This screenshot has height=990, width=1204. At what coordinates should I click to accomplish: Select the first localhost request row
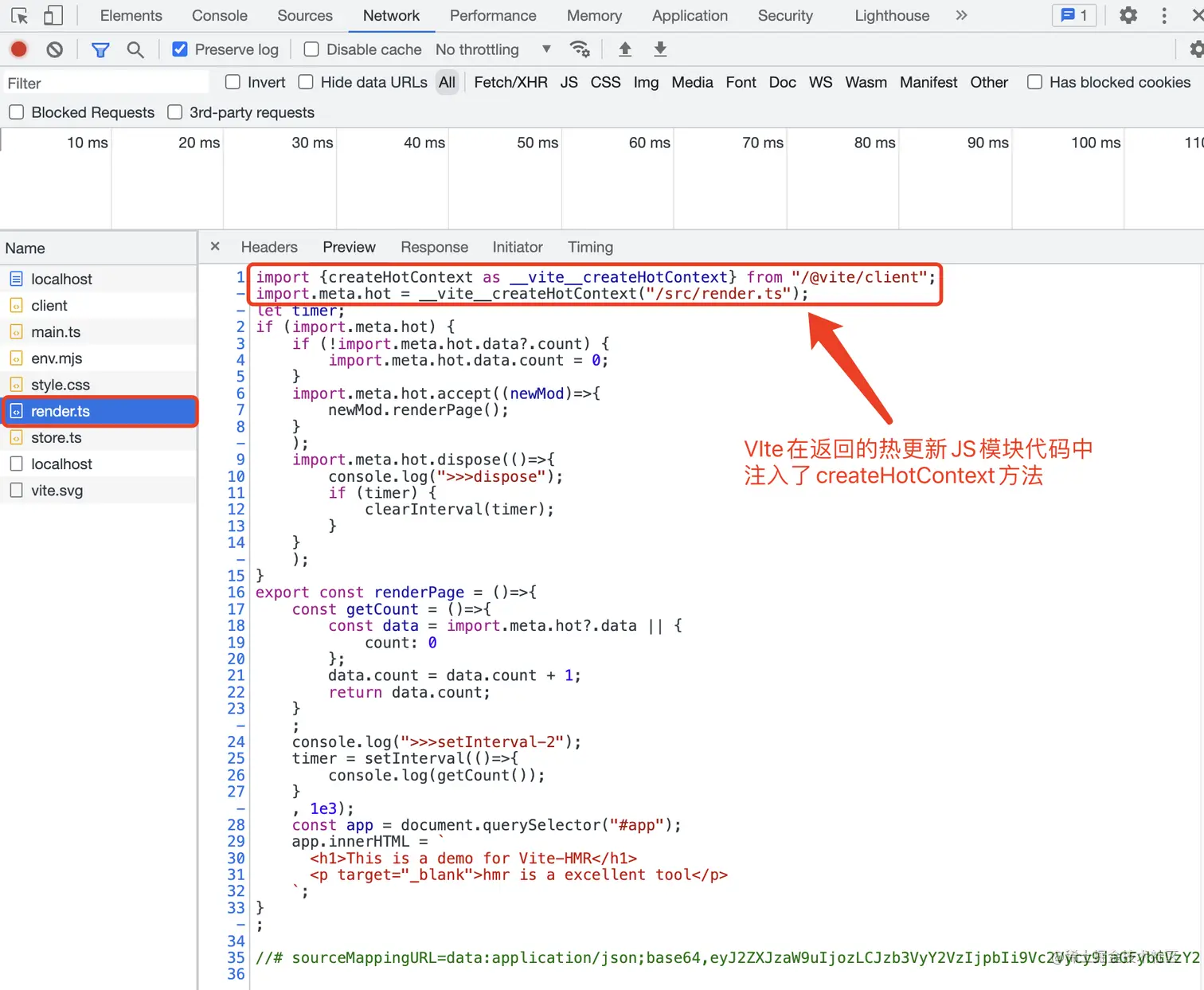(x=98, y=279)
